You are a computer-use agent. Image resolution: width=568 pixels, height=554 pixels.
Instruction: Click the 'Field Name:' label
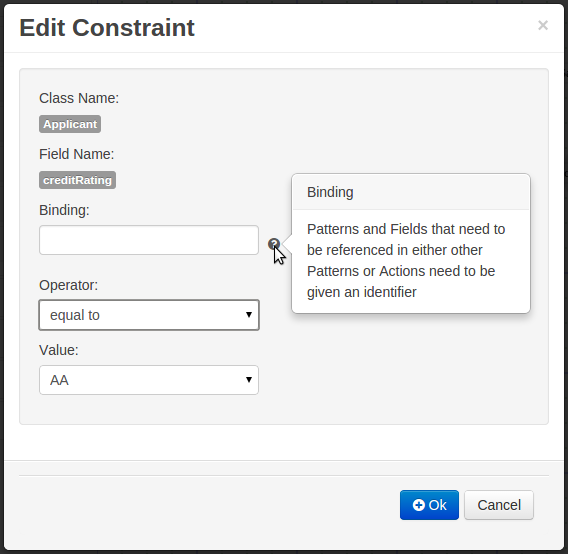coord(76,154)
